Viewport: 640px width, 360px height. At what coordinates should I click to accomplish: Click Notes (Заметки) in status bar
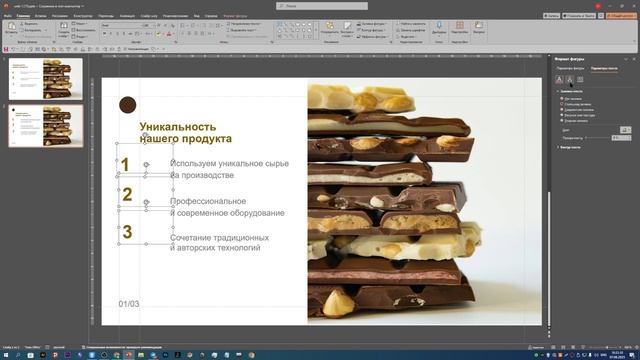coord(536,347)
